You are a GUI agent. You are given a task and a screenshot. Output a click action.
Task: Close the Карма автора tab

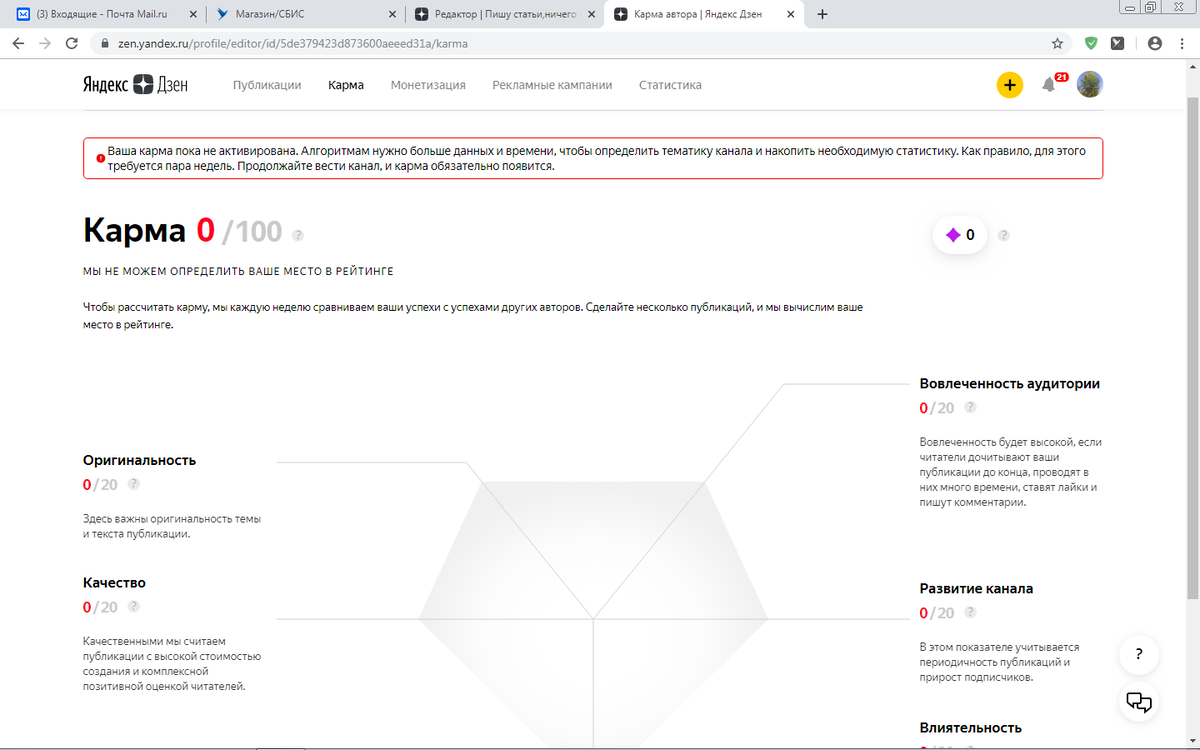pyautogui.click(x=791, y=15)
